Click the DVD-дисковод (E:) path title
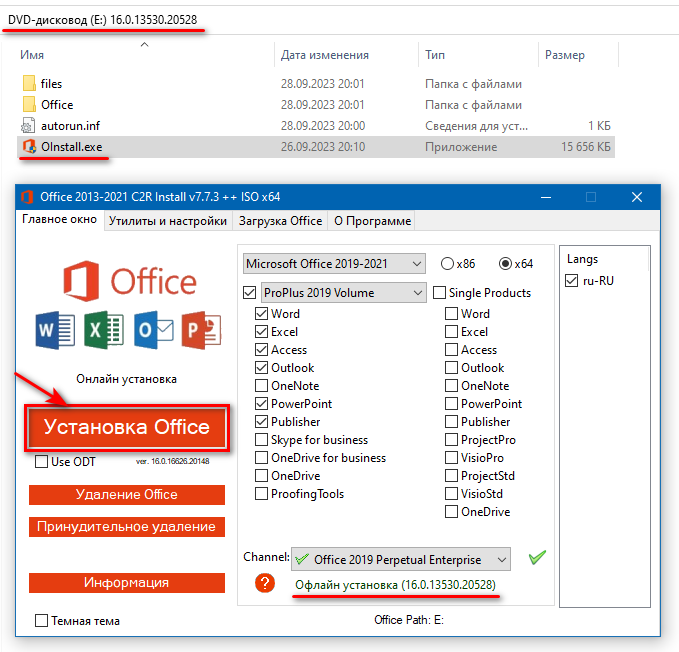The width and height of the screenshot is (679, 652). tap(103, 20)
